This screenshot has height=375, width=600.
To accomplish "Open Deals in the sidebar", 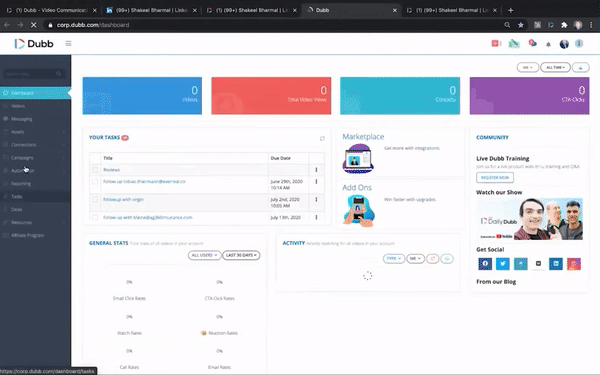I will 35,209.
